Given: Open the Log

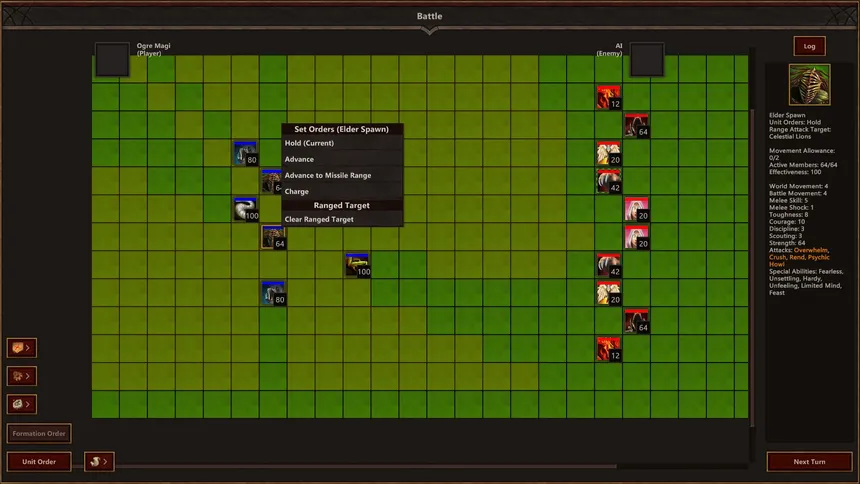Looking at the screenshot, I should (810, 46).
